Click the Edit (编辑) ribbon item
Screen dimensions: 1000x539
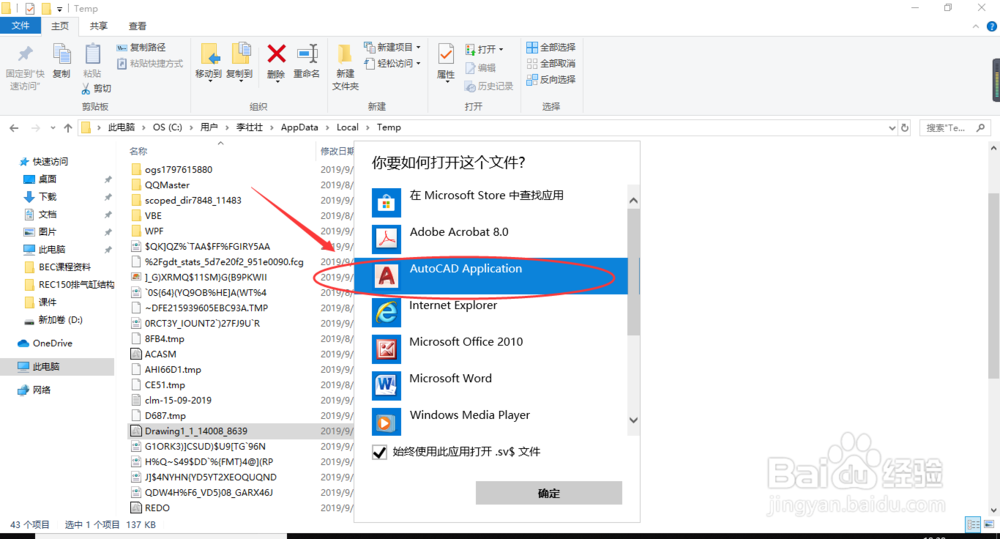tap(480, 68)
